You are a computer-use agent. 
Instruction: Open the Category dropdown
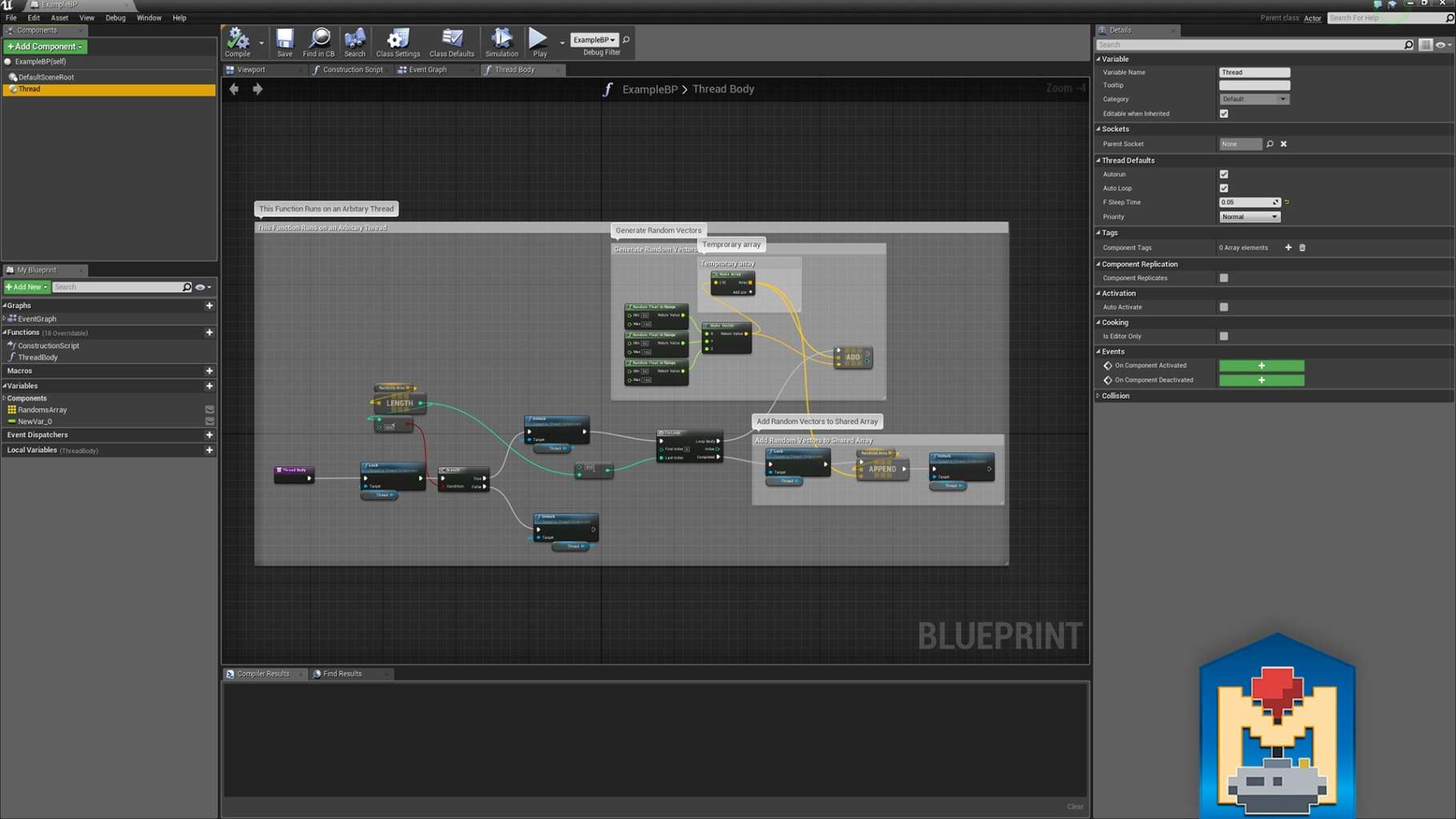click(x=1254, y=99)
